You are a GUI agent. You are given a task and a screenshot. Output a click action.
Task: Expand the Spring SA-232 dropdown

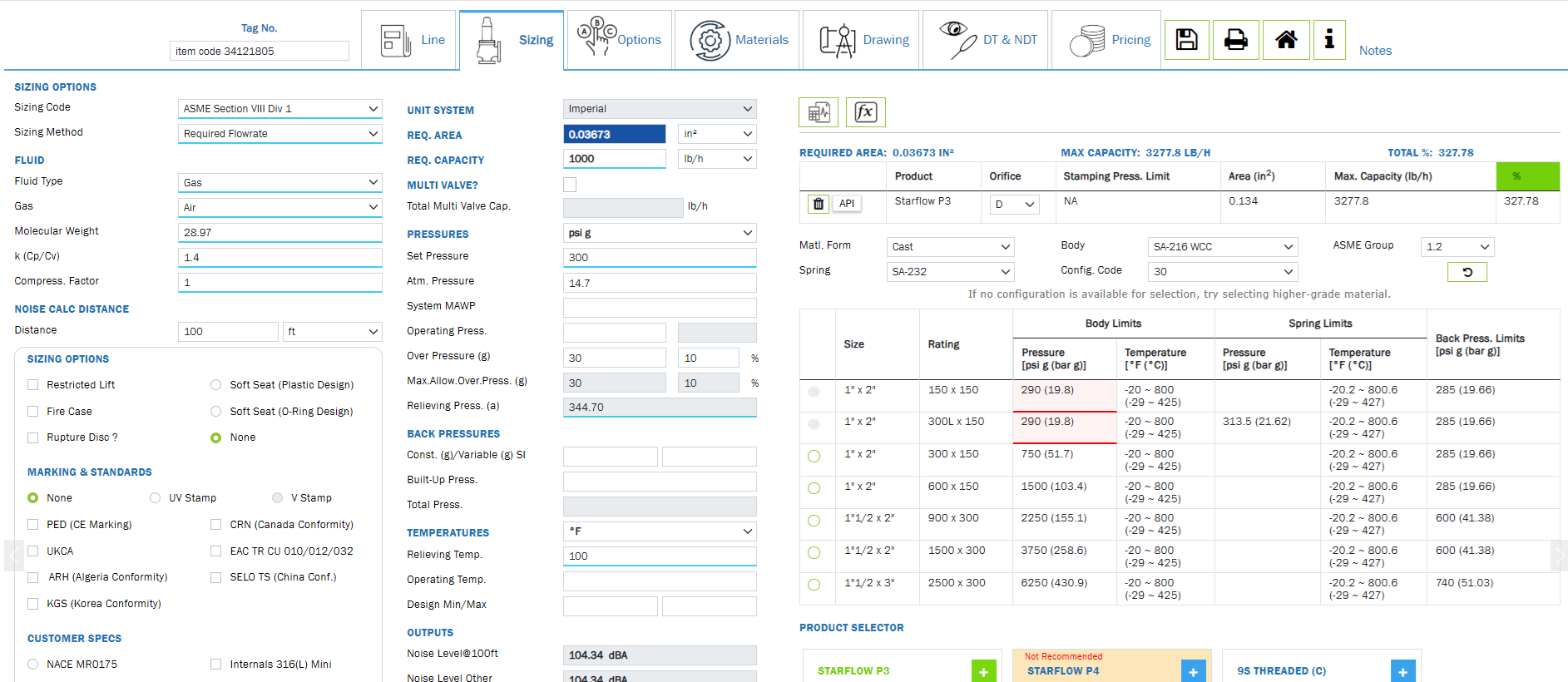point(951,272)
